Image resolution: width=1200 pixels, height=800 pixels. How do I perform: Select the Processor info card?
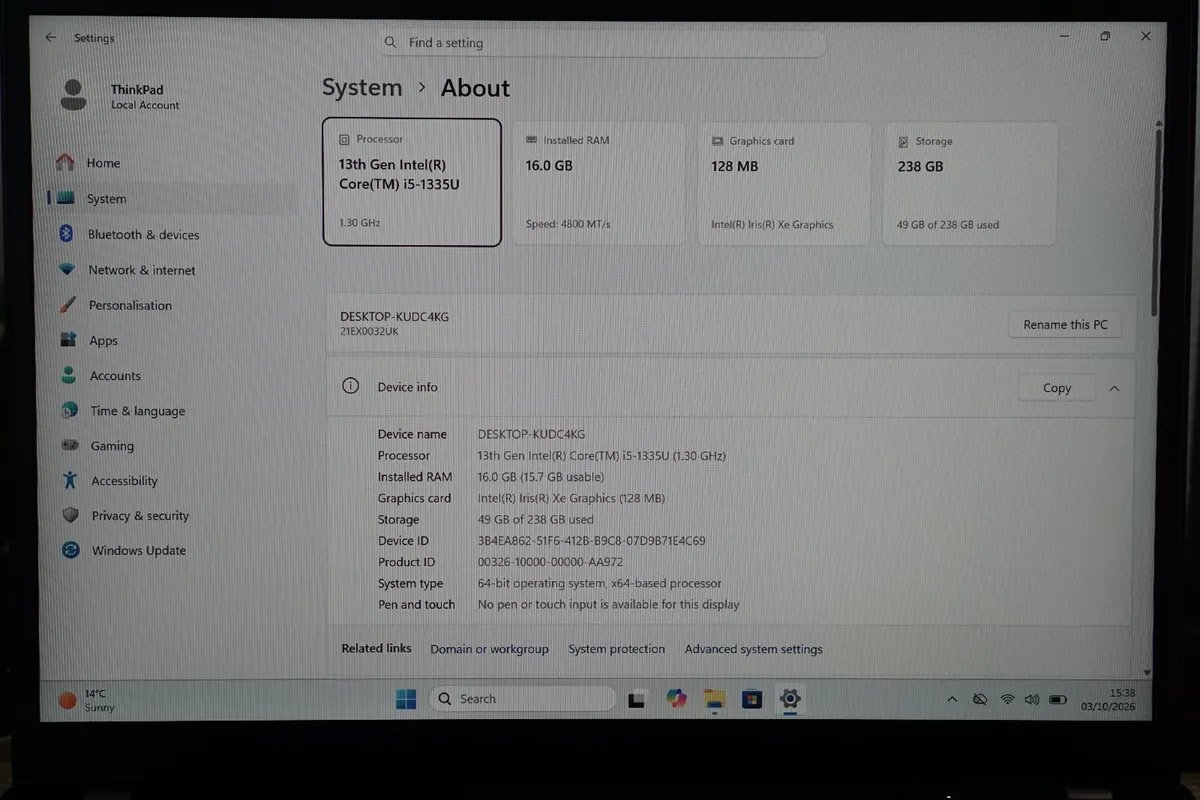412,182
